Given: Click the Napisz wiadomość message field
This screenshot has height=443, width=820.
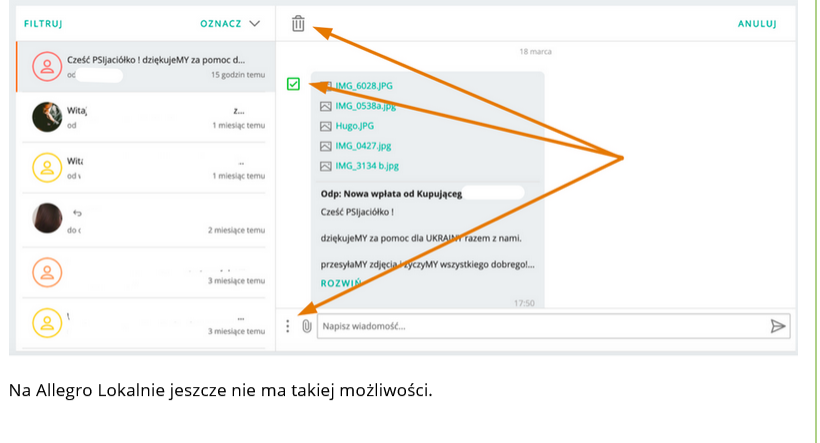Looking at the screenshot, I should (540, 326).
